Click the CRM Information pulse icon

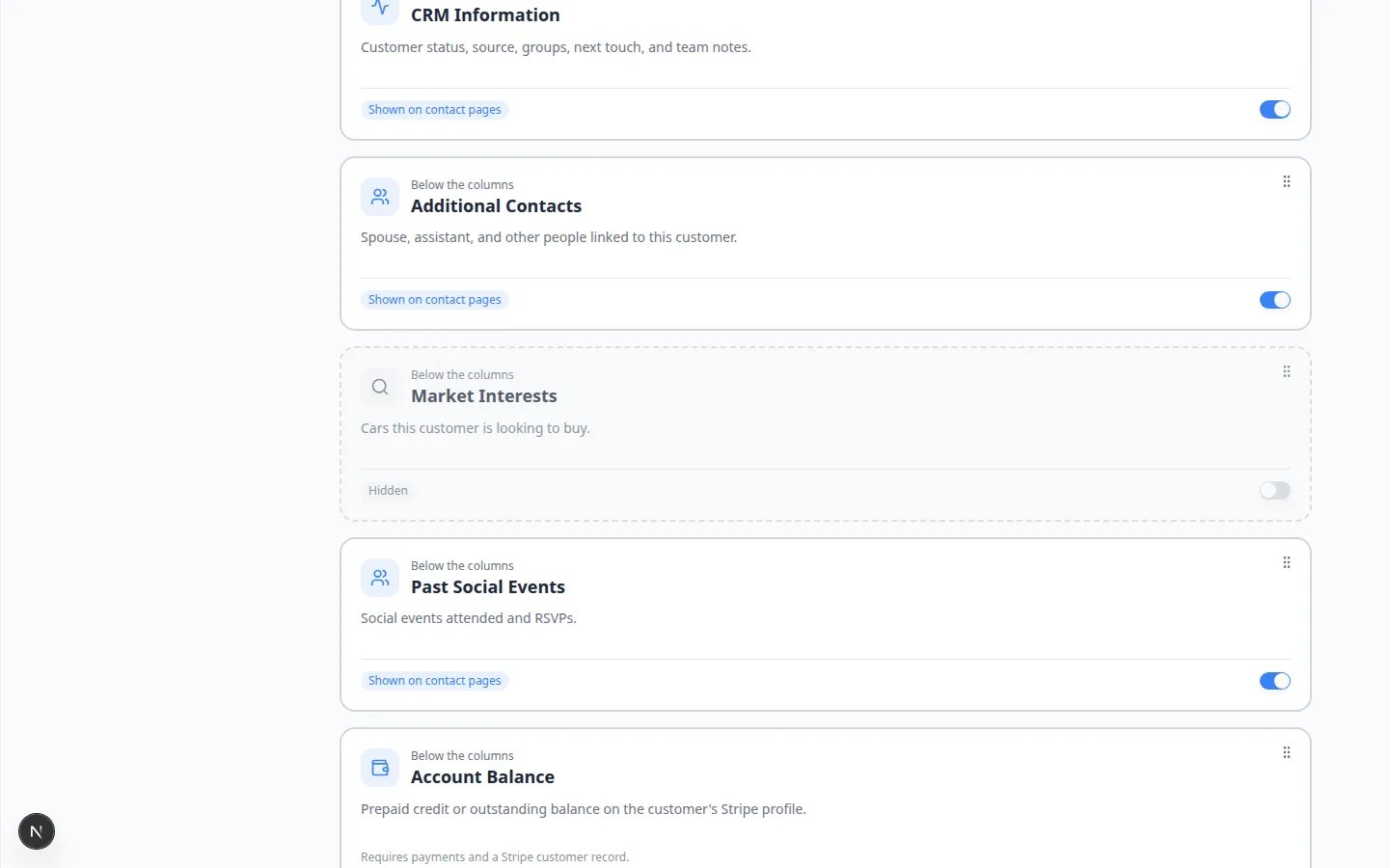pyautogui.click(x=380, y=9)
